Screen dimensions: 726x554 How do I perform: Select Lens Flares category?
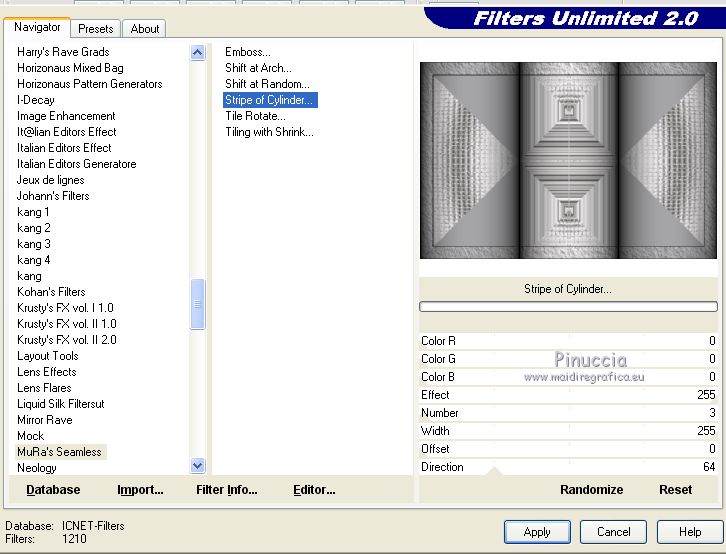[x=44, y=388]
